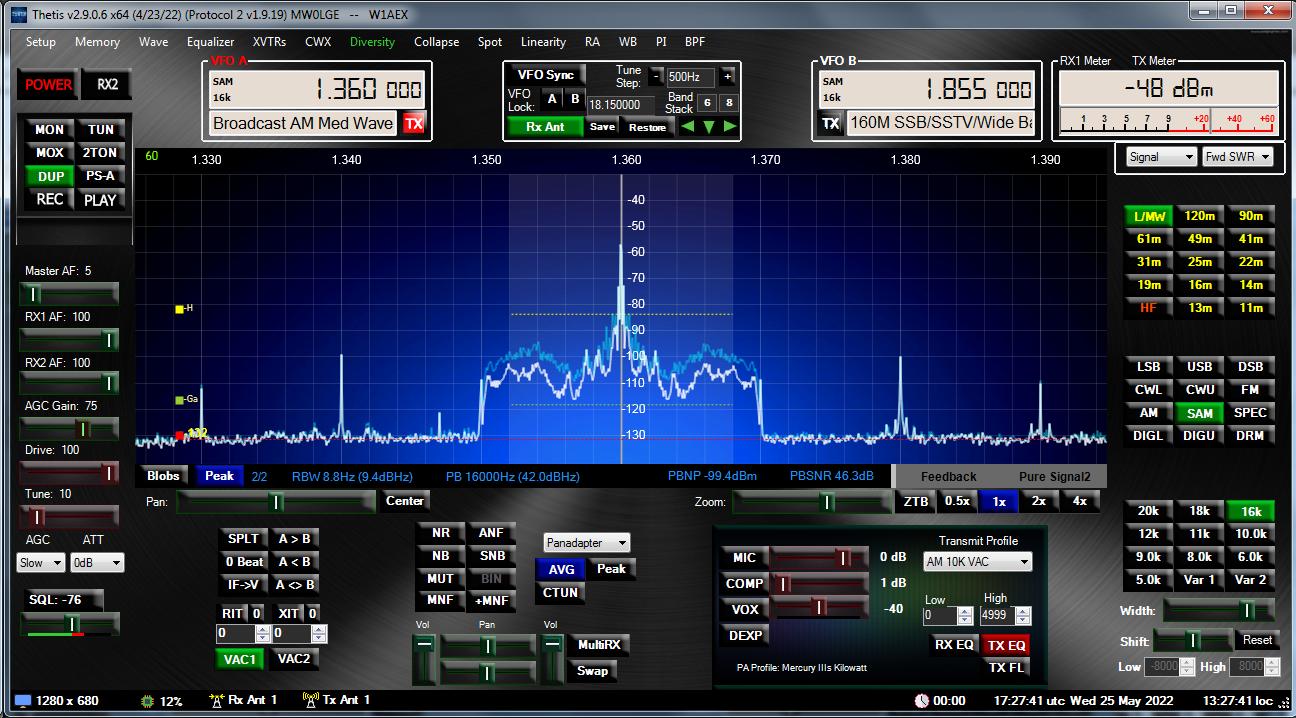Click the clock icon in the status bar

(x=921, y=701)
